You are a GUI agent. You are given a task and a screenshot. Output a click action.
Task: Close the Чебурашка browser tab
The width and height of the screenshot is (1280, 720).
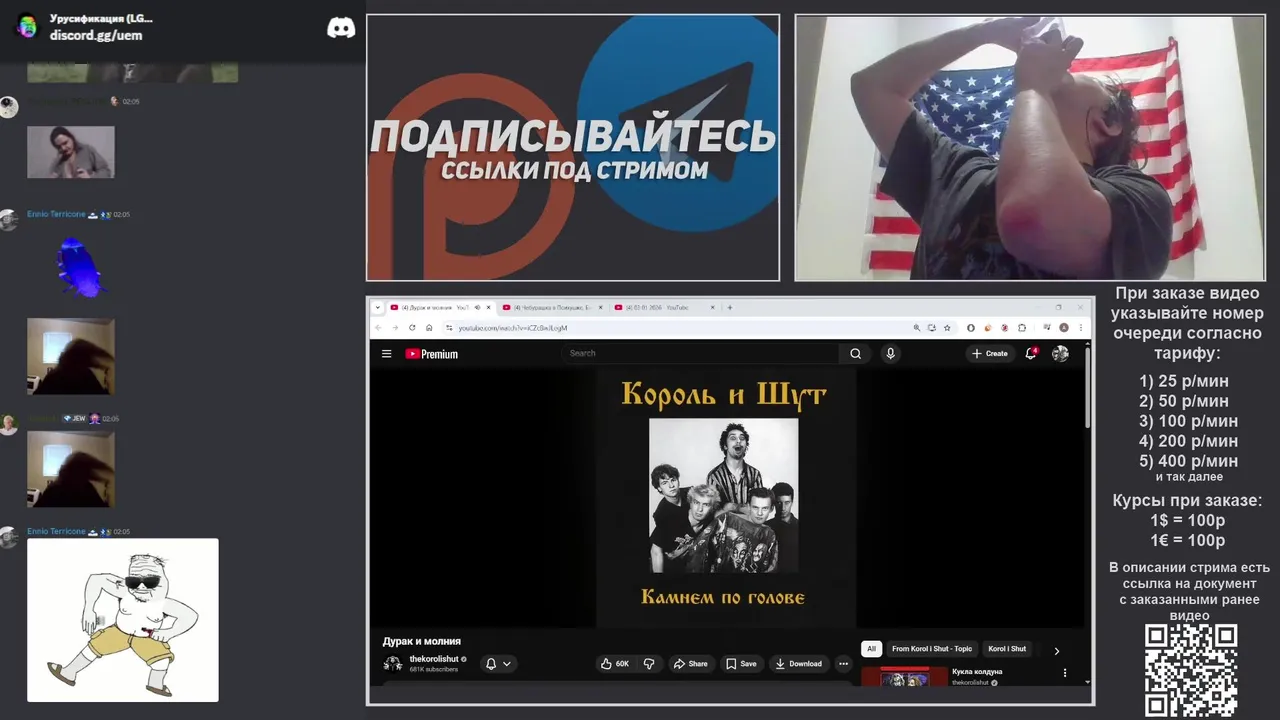point(600,307)
